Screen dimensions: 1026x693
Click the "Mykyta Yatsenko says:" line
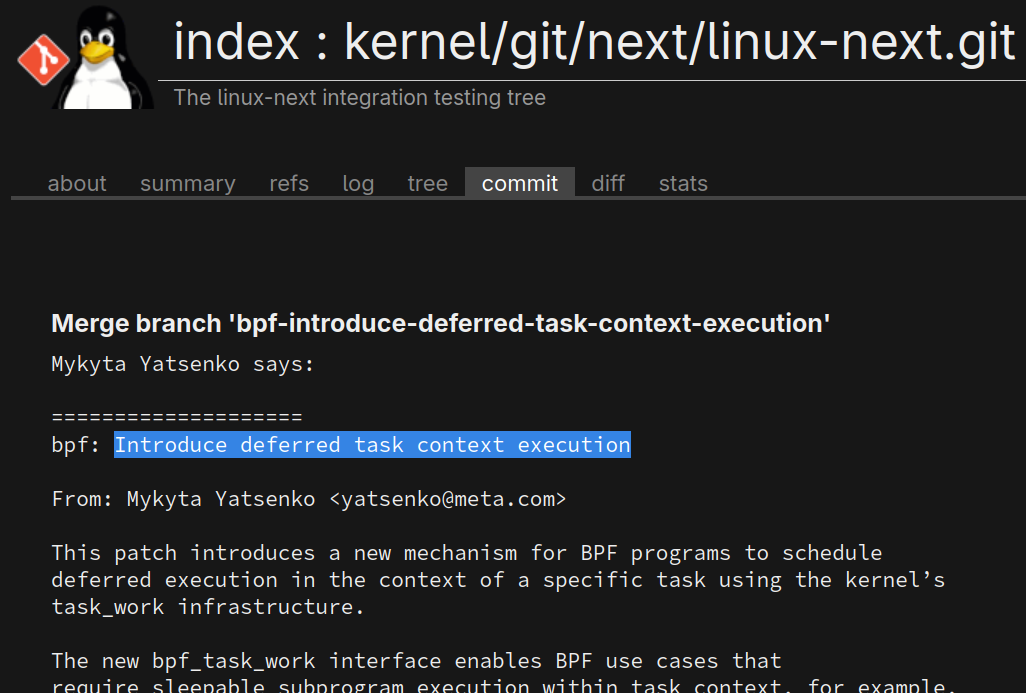[x=183, y=364]
